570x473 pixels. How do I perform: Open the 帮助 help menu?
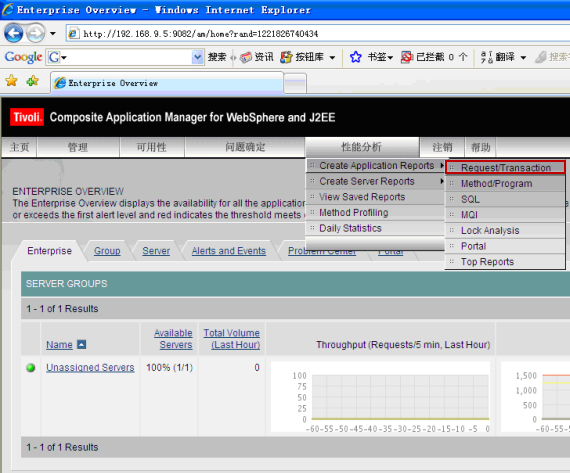(x=481, y=147)
